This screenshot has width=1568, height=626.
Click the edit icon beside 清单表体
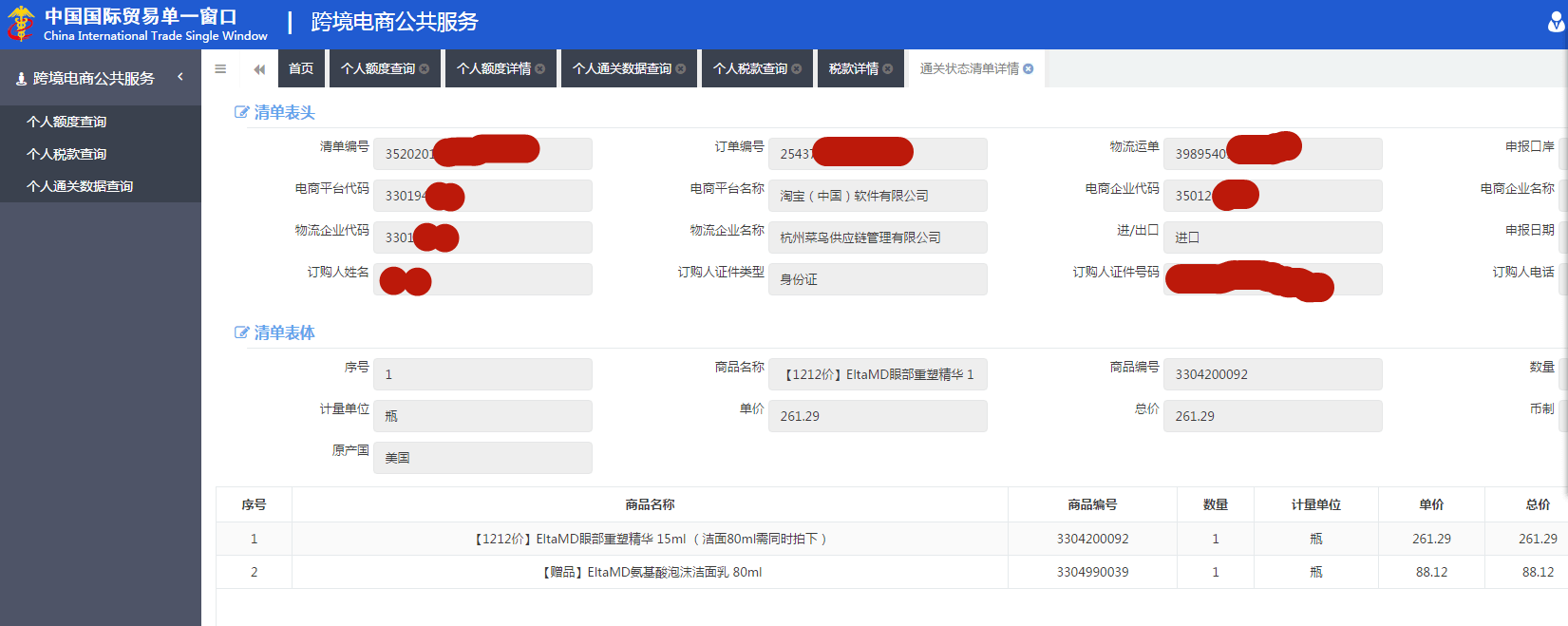[x=241, y=332]
